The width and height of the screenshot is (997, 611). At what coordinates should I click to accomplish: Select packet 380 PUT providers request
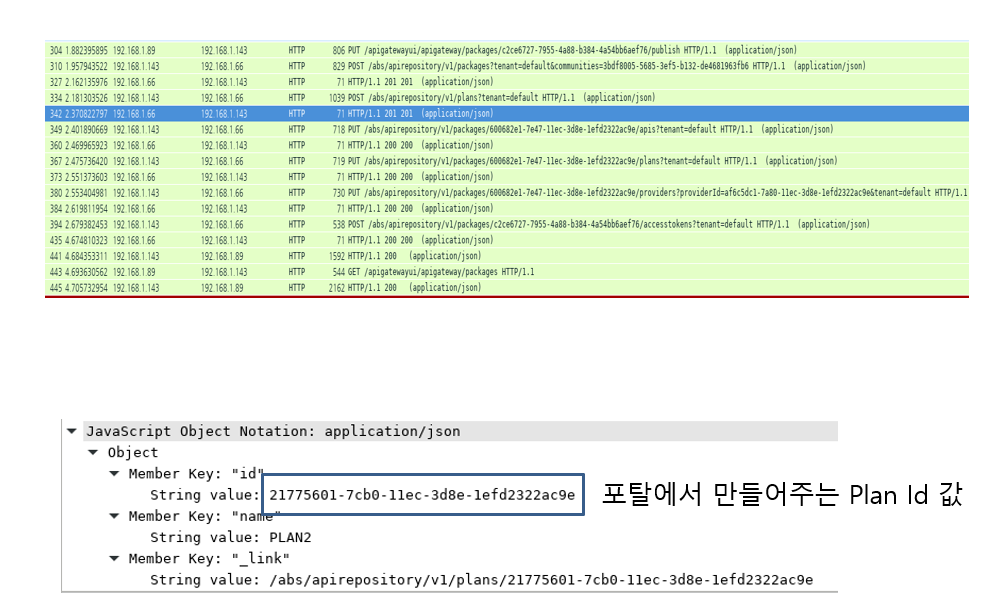tap(500, 193)
